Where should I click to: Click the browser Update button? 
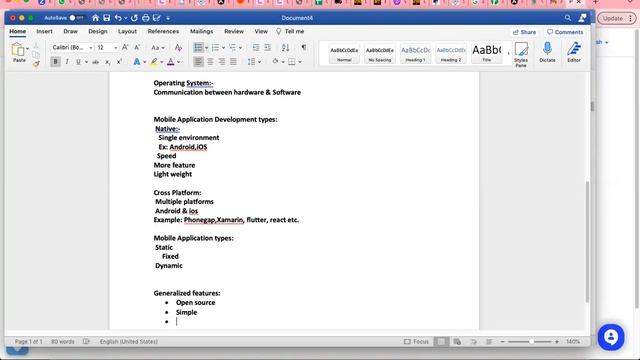point(616,18)
